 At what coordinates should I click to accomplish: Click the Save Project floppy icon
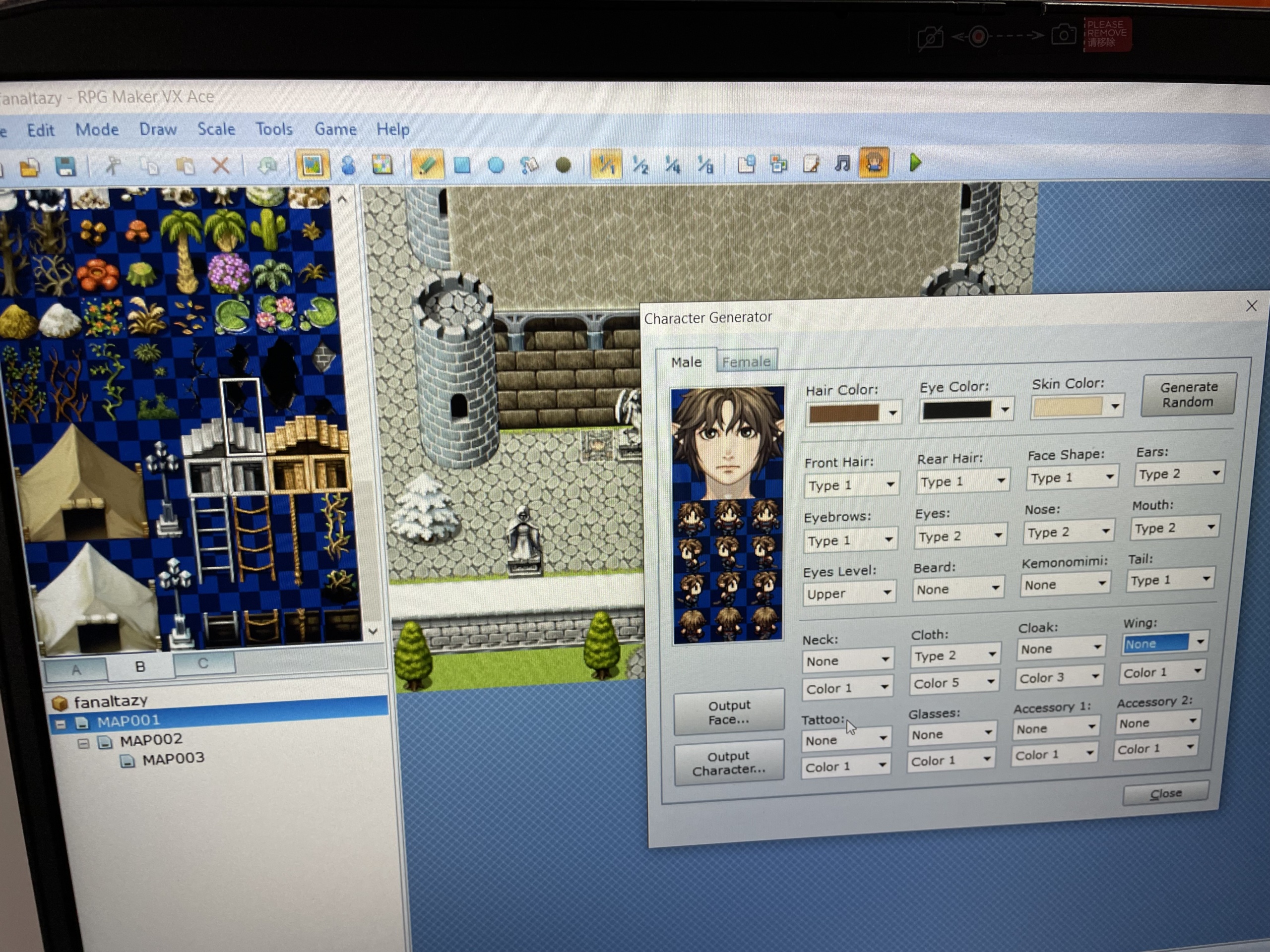(x=66, y=167)
